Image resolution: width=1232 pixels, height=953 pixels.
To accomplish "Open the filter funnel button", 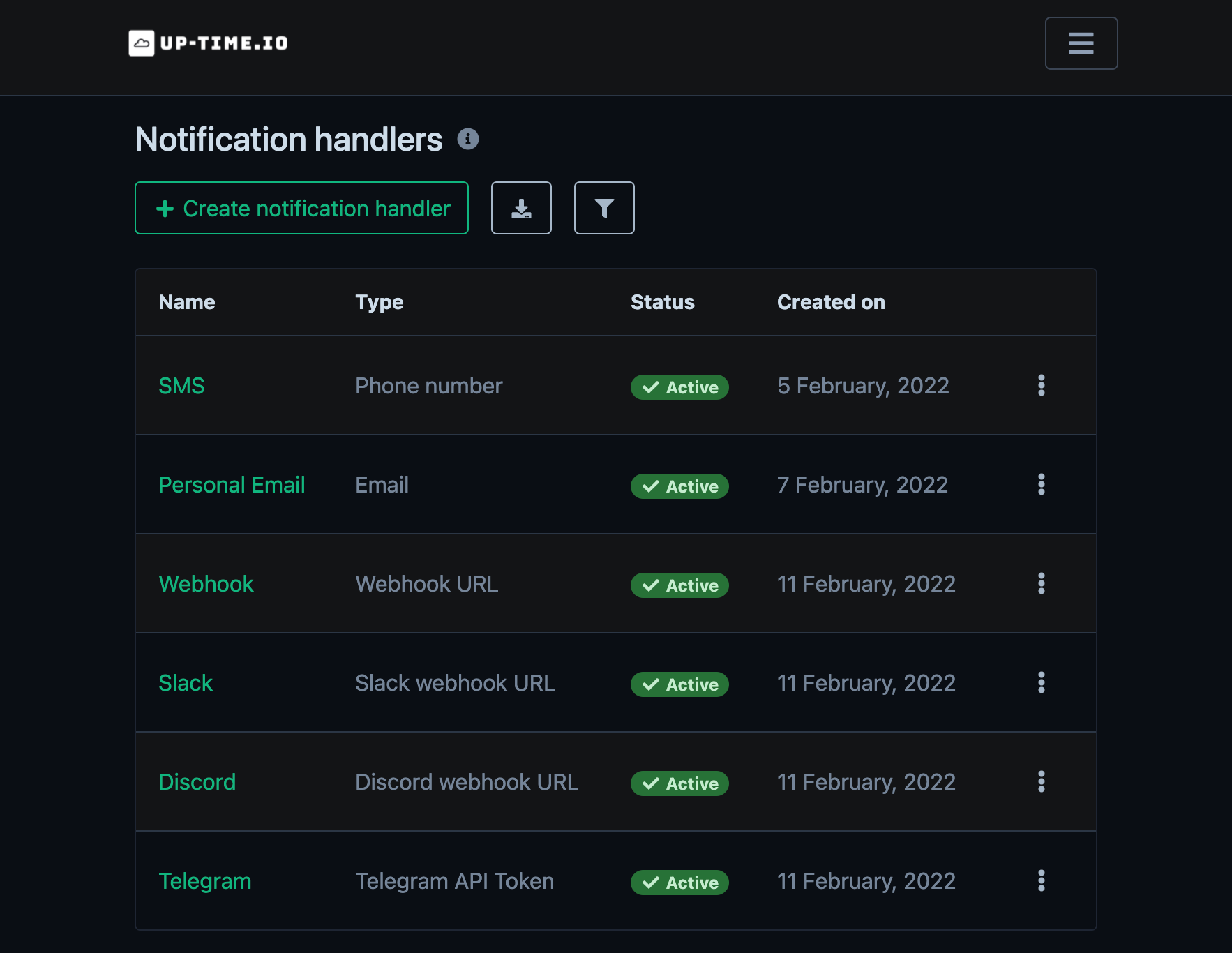I will [x=604, y=208].
